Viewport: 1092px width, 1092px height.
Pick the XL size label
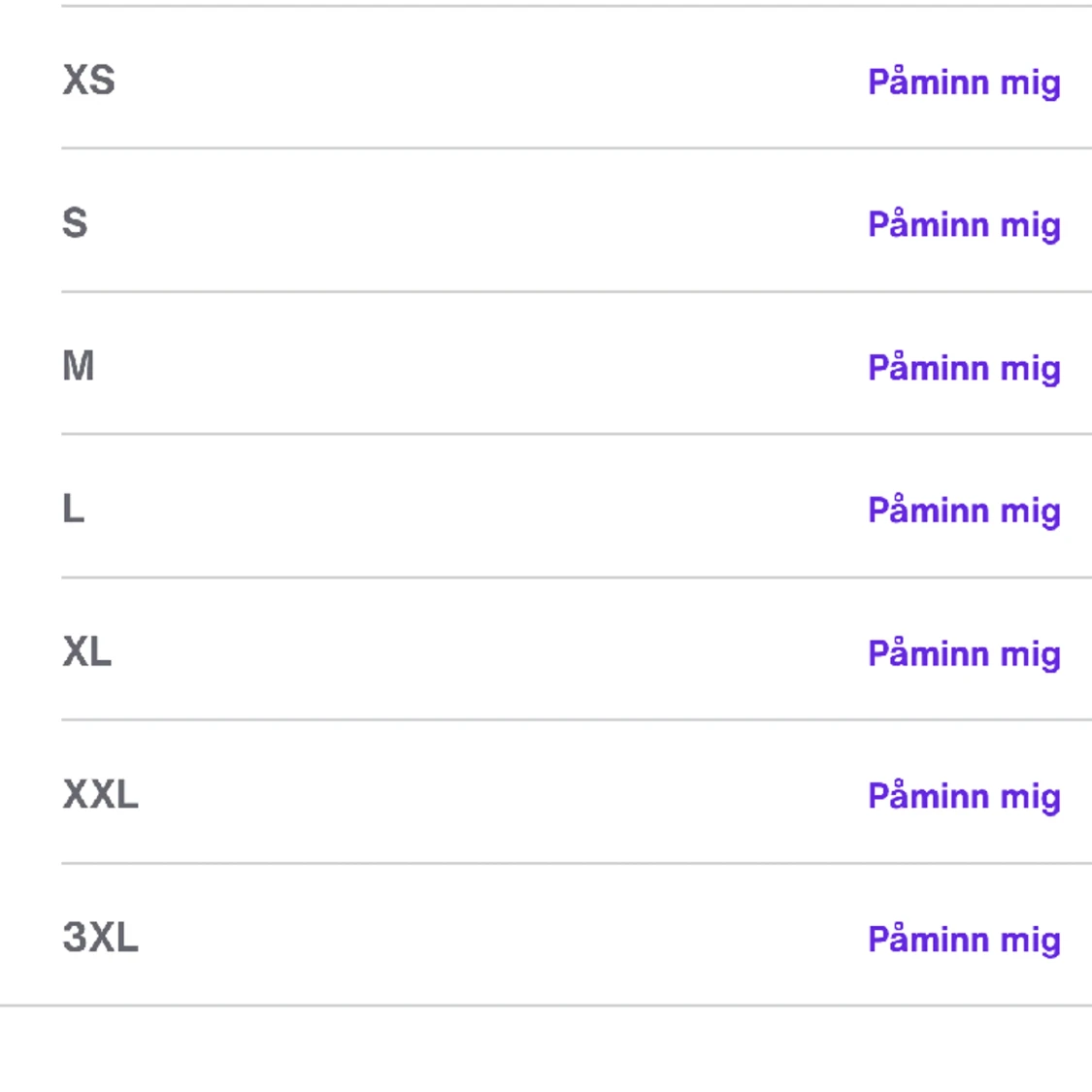tap(86, 651)
